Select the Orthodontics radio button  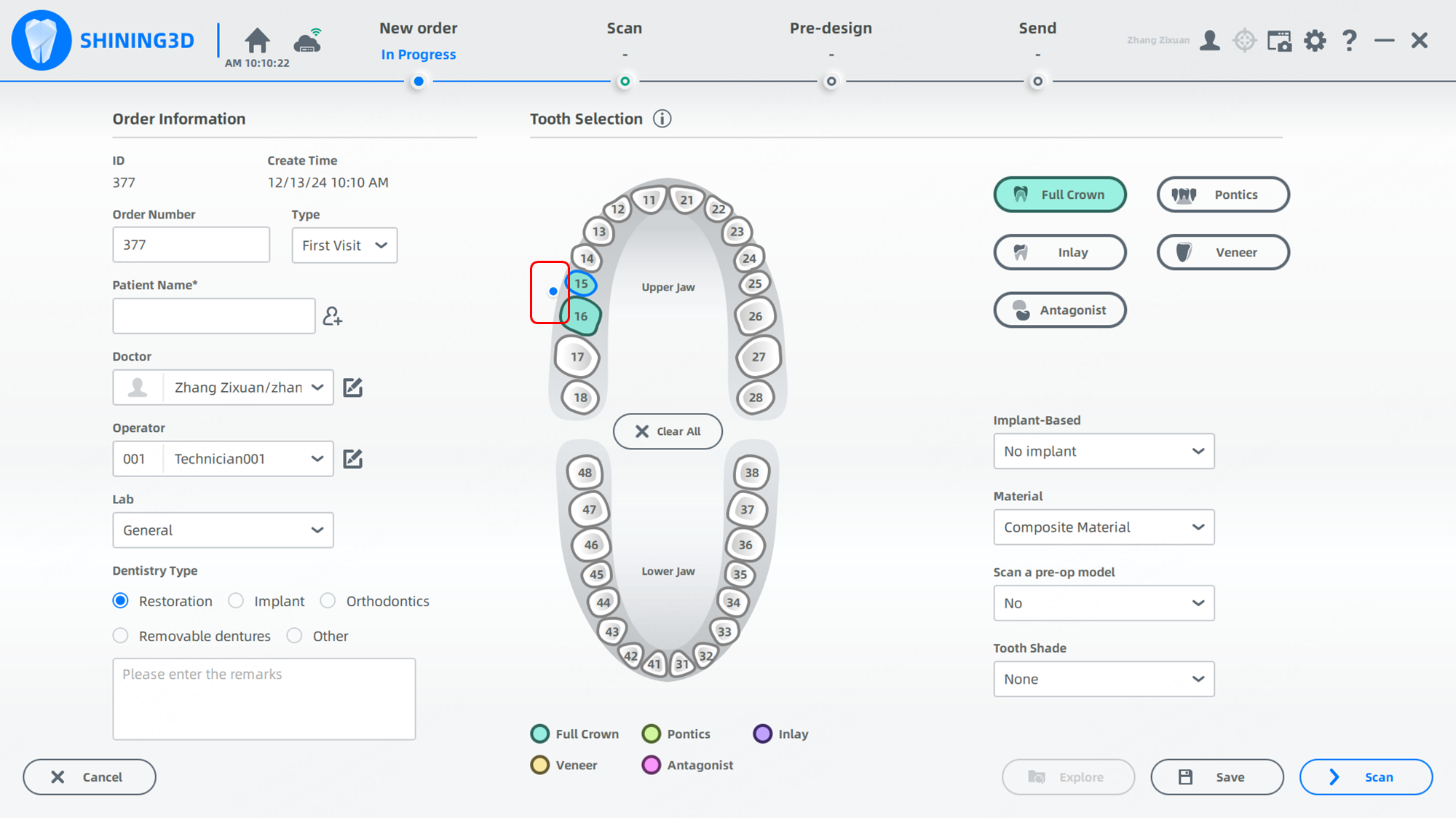click(x=328, y=601)
